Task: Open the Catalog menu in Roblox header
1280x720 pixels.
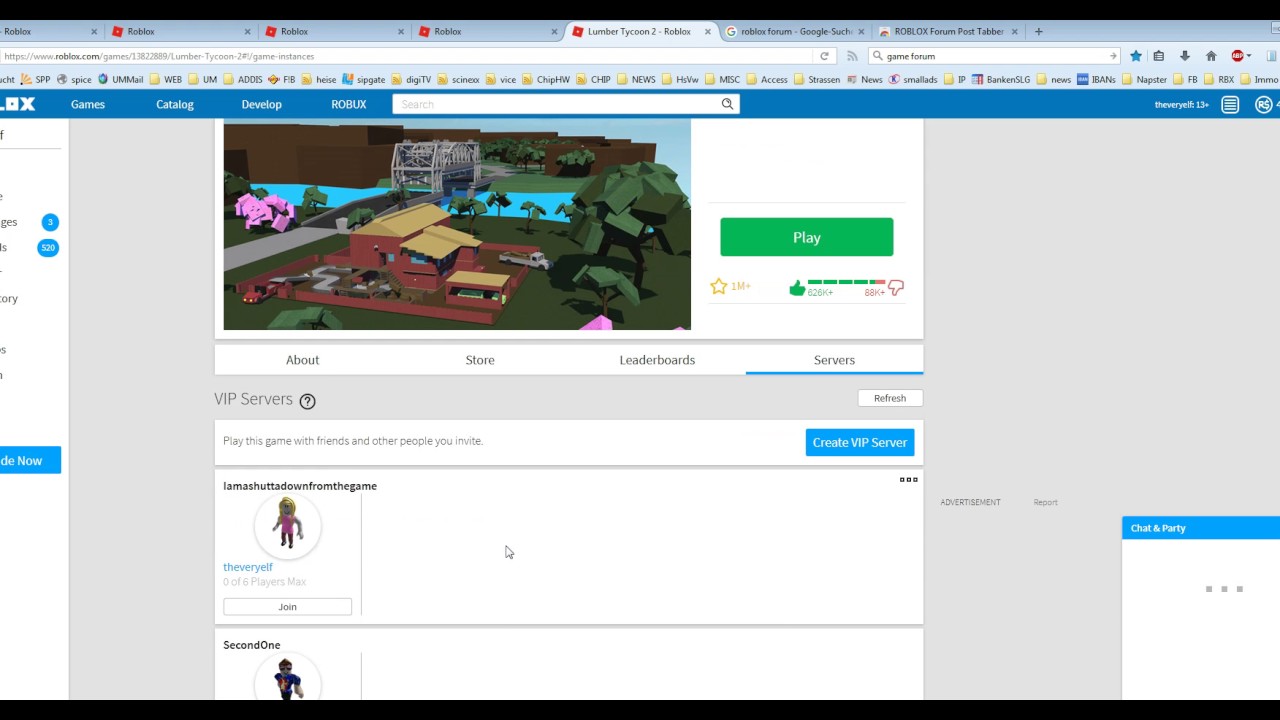Action: (x=175, y=104)
